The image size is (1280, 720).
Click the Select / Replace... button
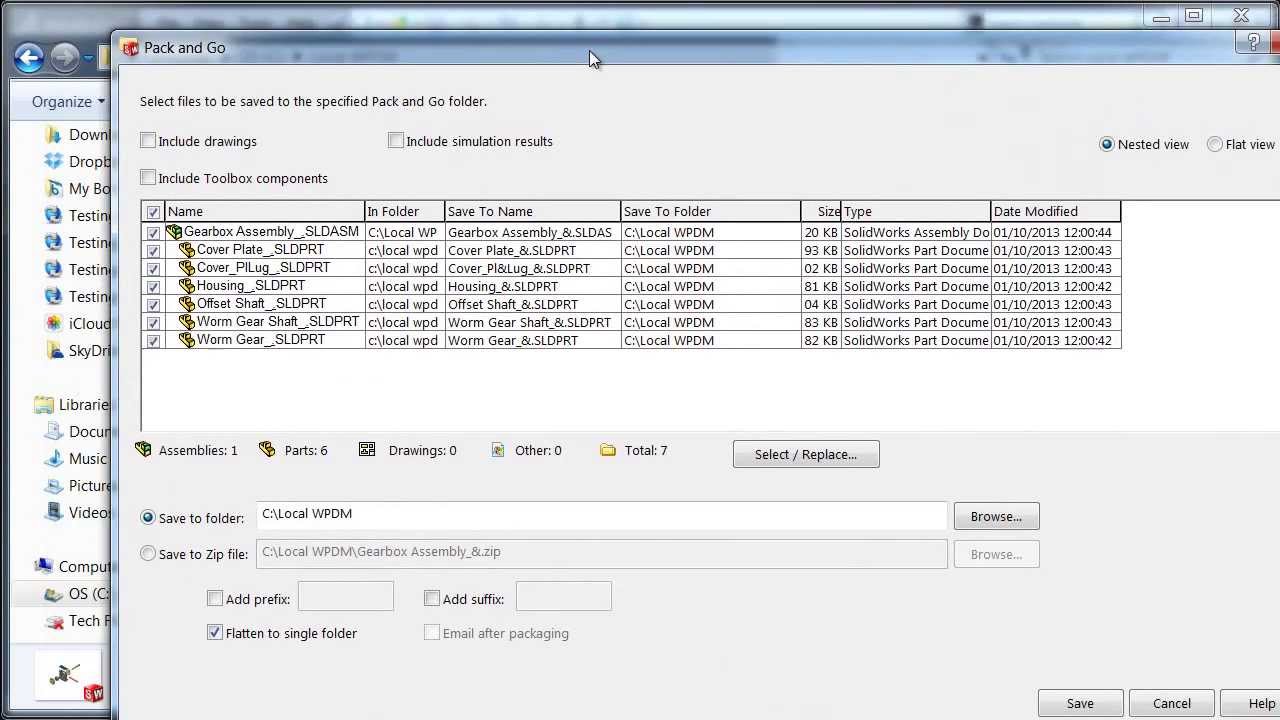(806, 454)
